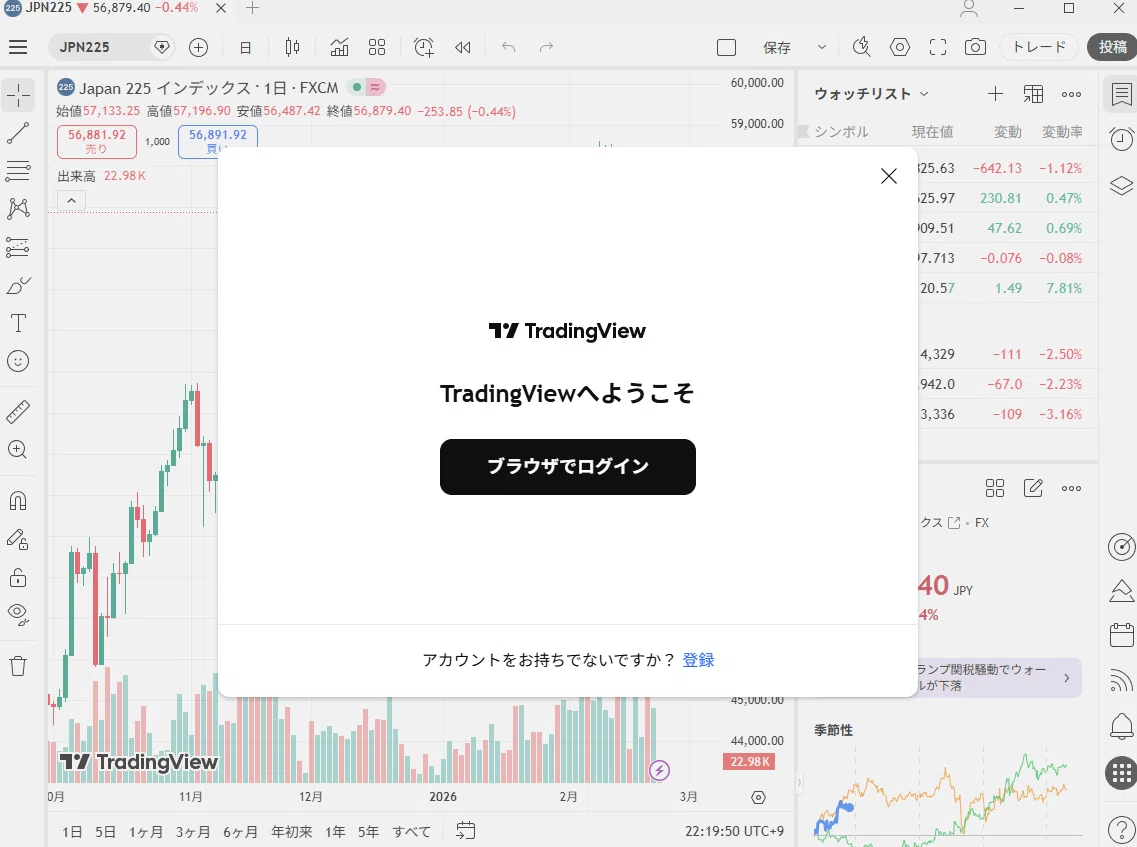
Task: Select the zoom in tool
Action: point(18,450)
